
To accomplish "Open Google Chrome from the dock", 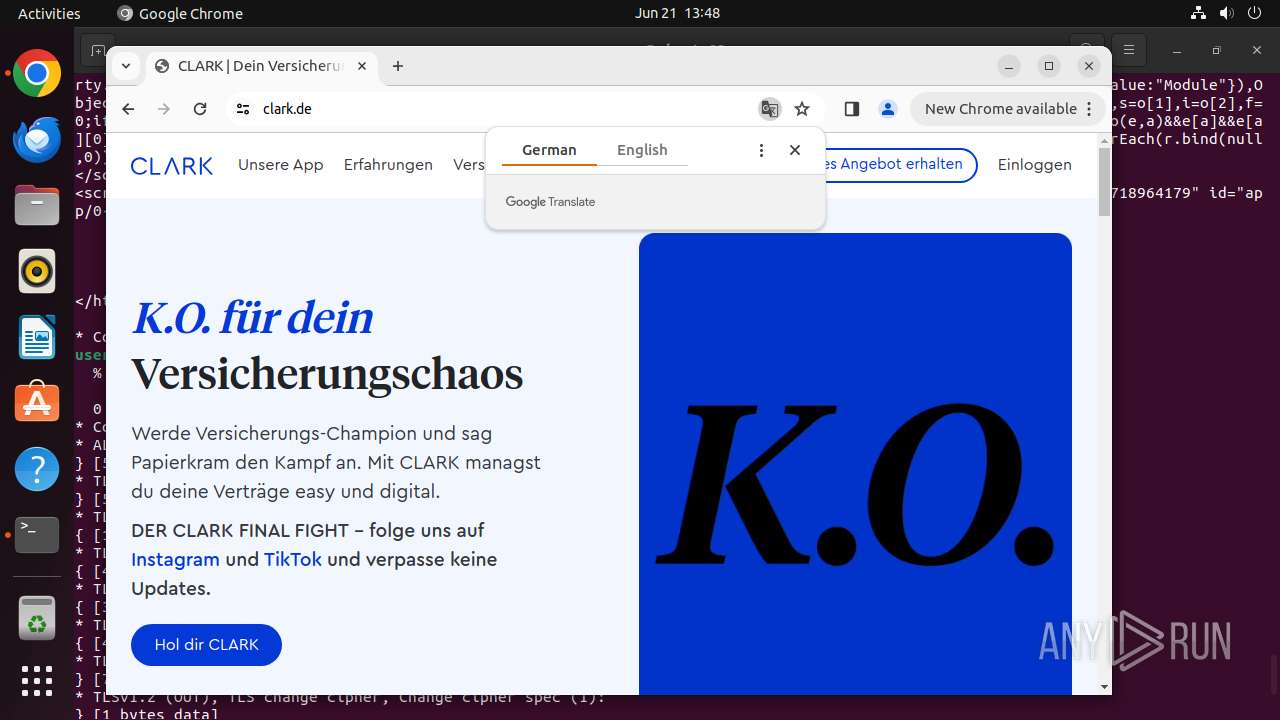I will (x=37, y=74).
